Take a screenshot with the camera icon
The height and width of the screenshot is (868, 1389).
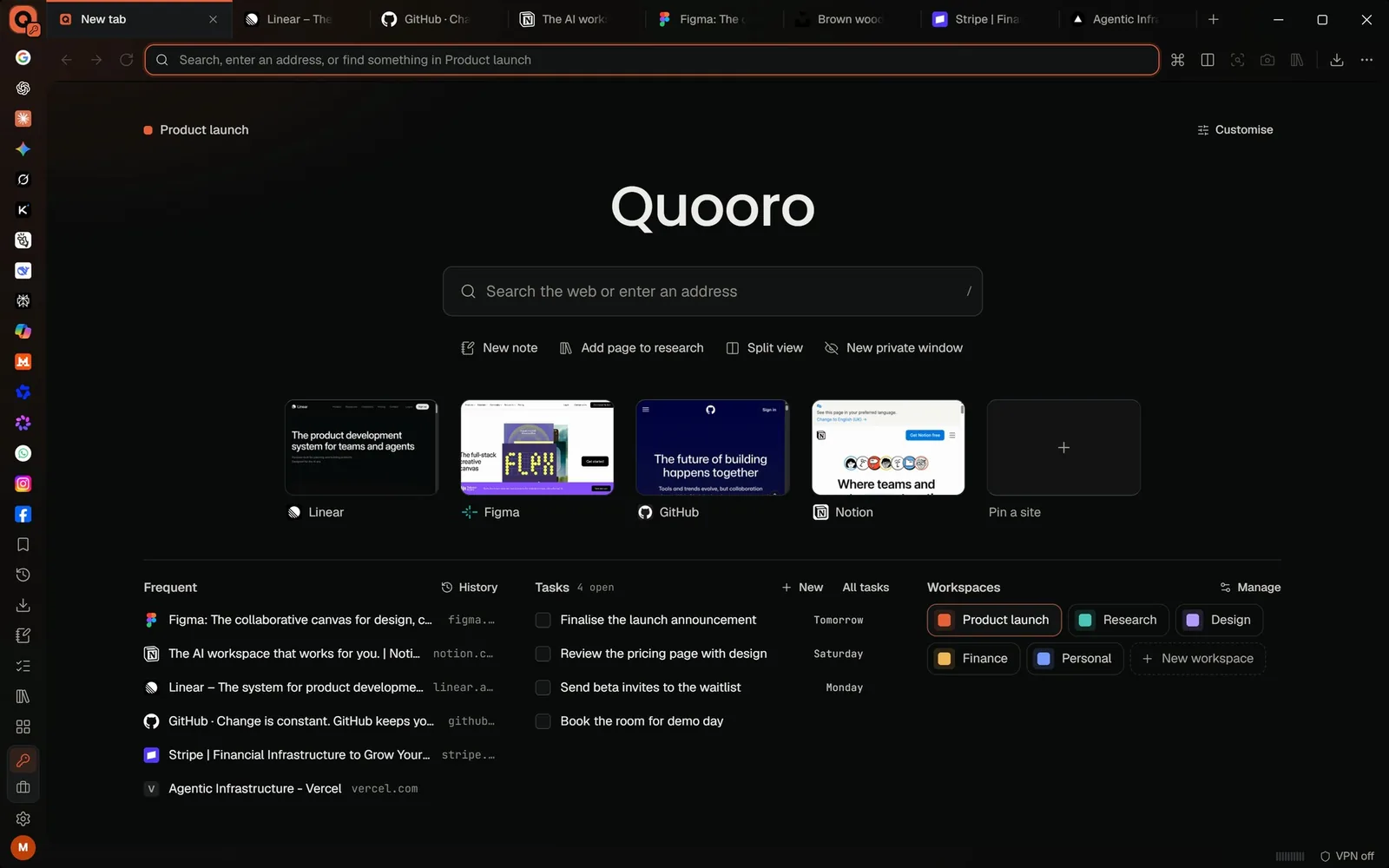[1267, 60]
